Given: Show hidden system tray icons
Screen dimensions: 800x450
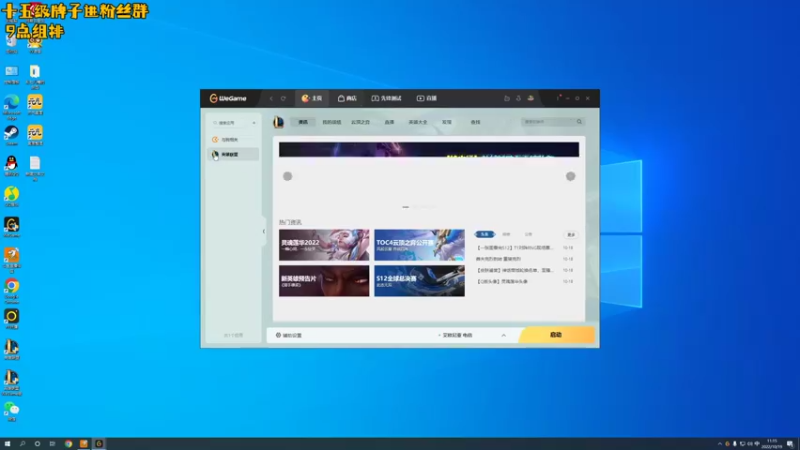Looking at the screenshot, I should pos(719,444).
